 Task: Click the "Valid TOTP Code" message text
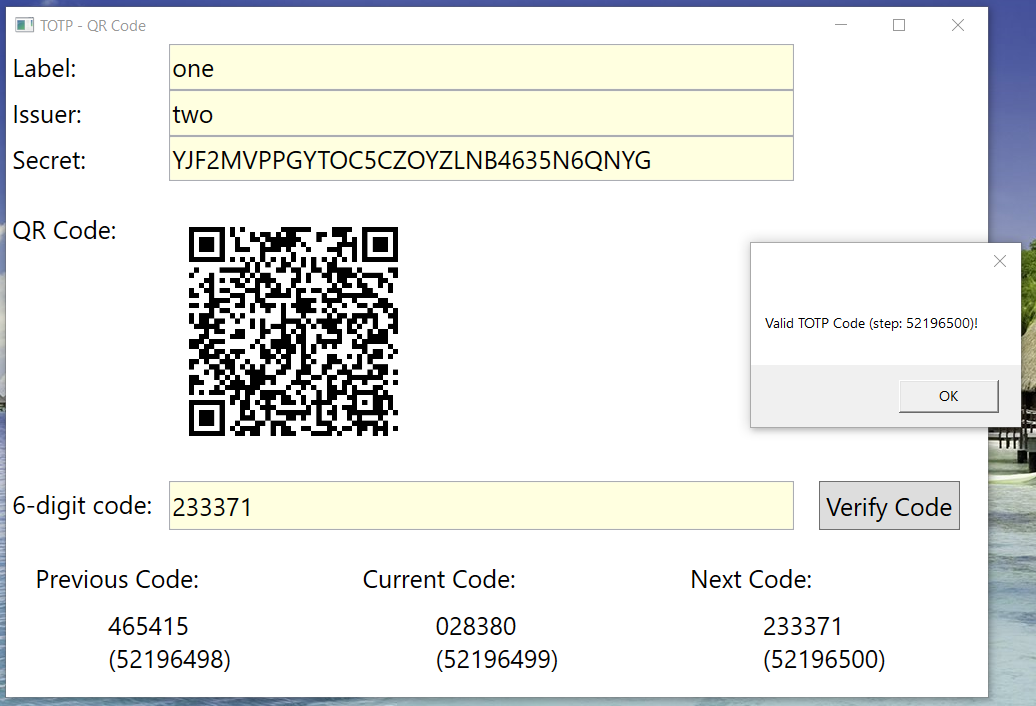click(871, 323)
